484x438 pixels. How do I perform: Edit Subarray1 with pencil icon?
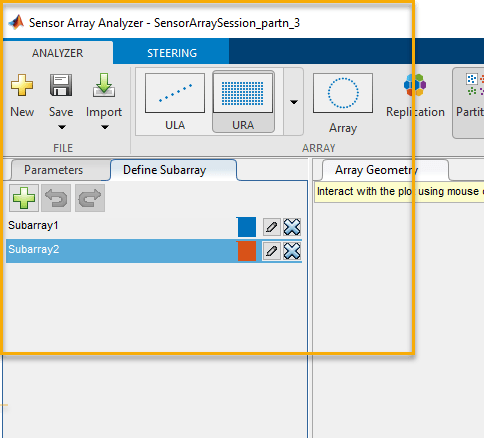coord(272,227)
